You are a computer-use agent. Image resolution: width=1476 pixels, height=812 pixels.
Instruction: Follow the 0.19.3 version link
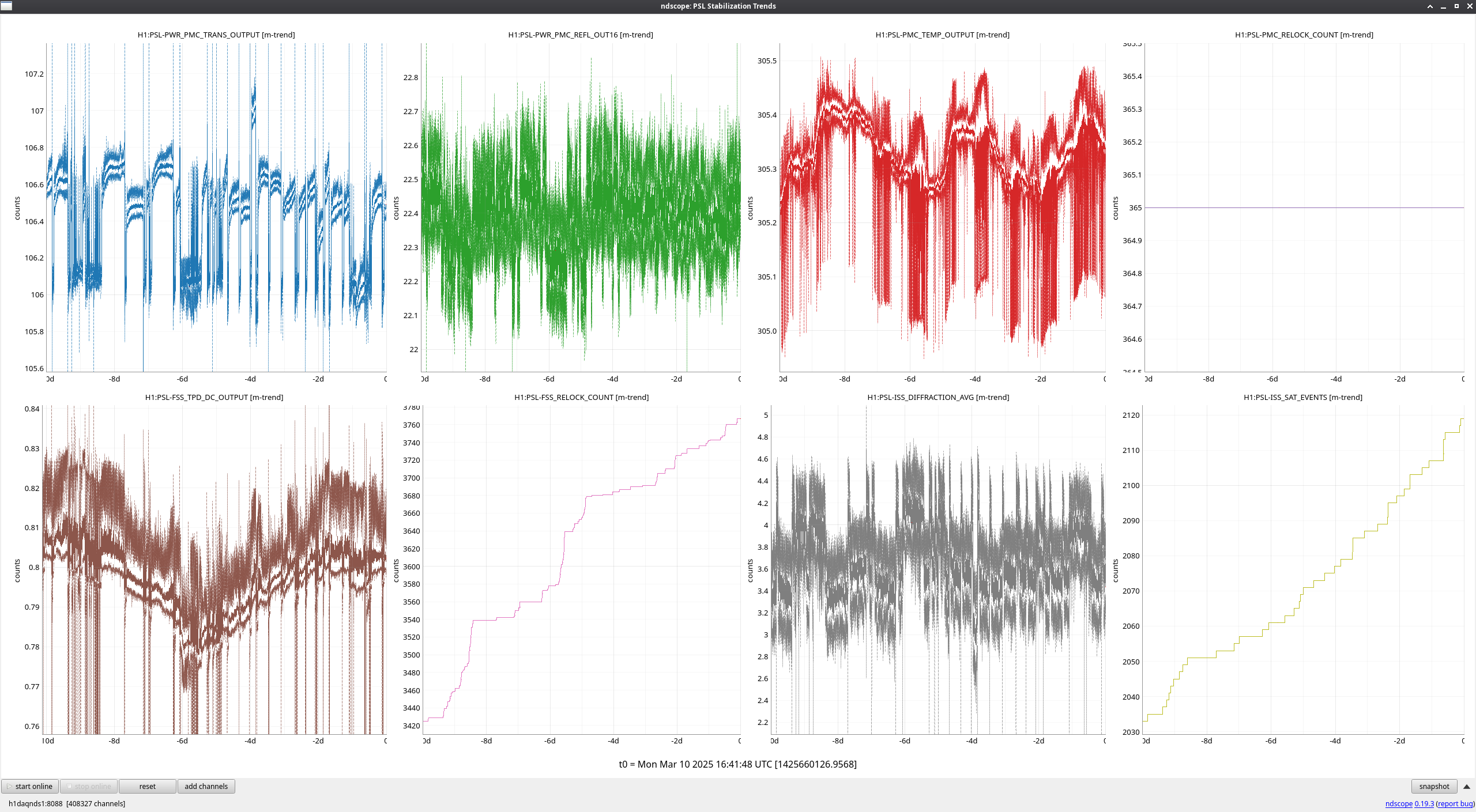click(x=1424, y=803)
